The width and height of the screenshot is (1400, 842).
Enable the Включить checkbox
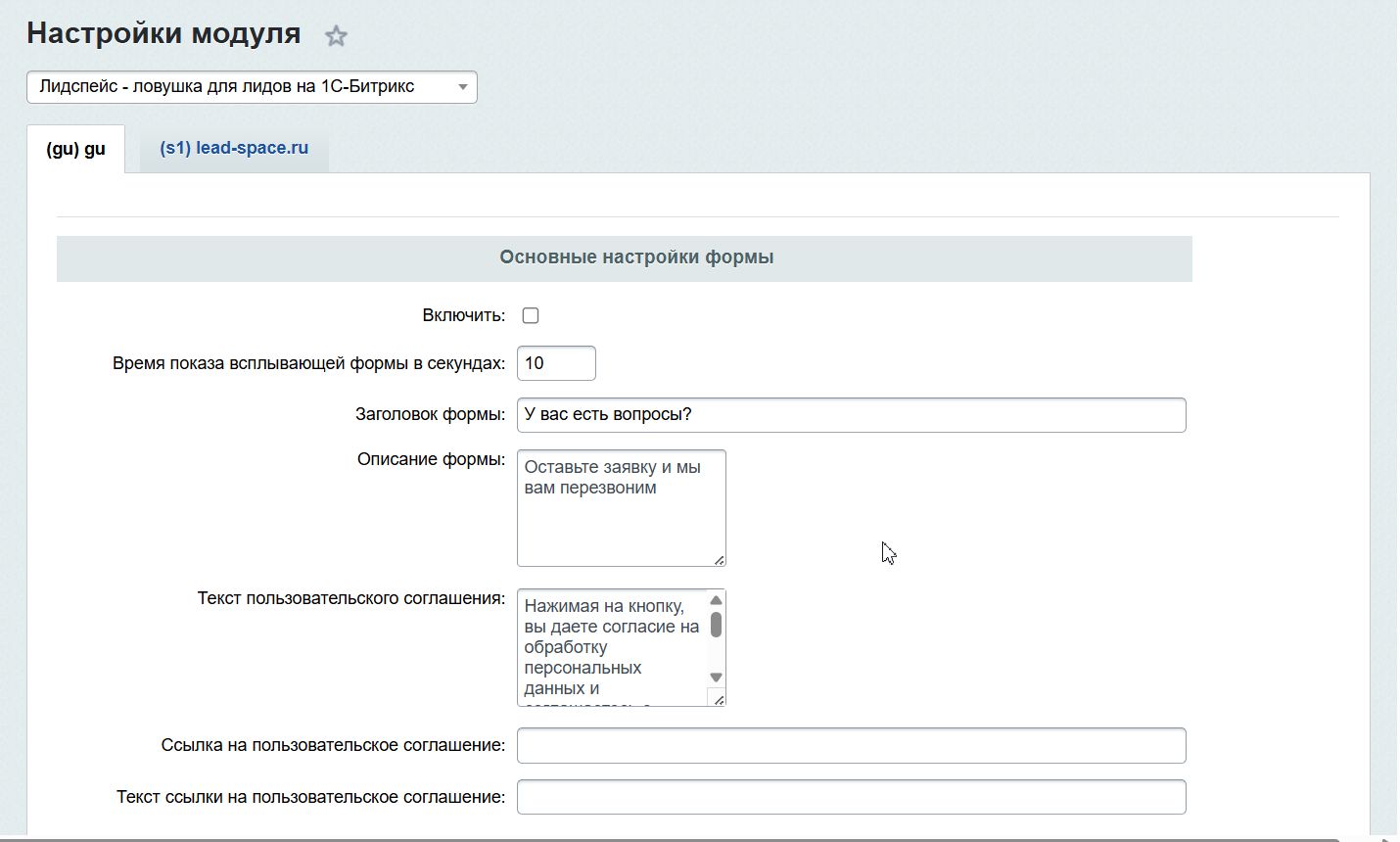pyautogui.click(x=531, y=315)
